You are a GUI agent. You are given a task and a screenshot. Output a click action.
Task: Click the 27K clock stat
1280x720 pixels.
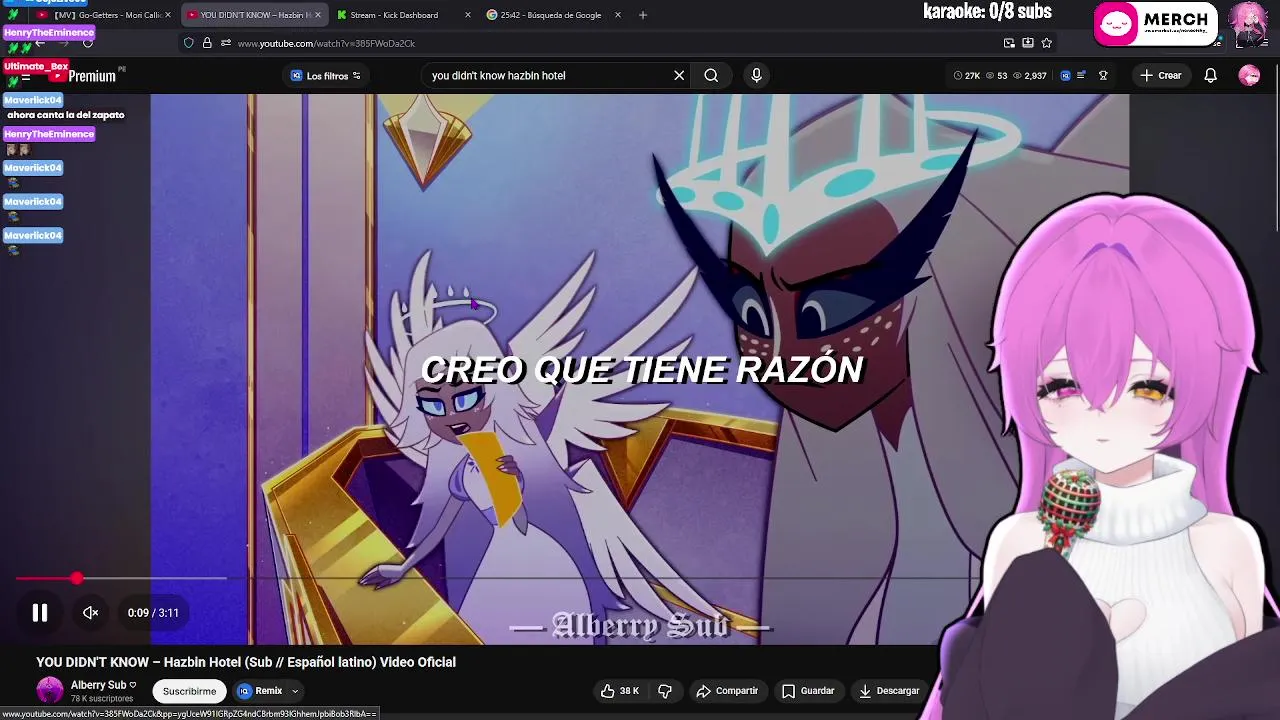967,75
